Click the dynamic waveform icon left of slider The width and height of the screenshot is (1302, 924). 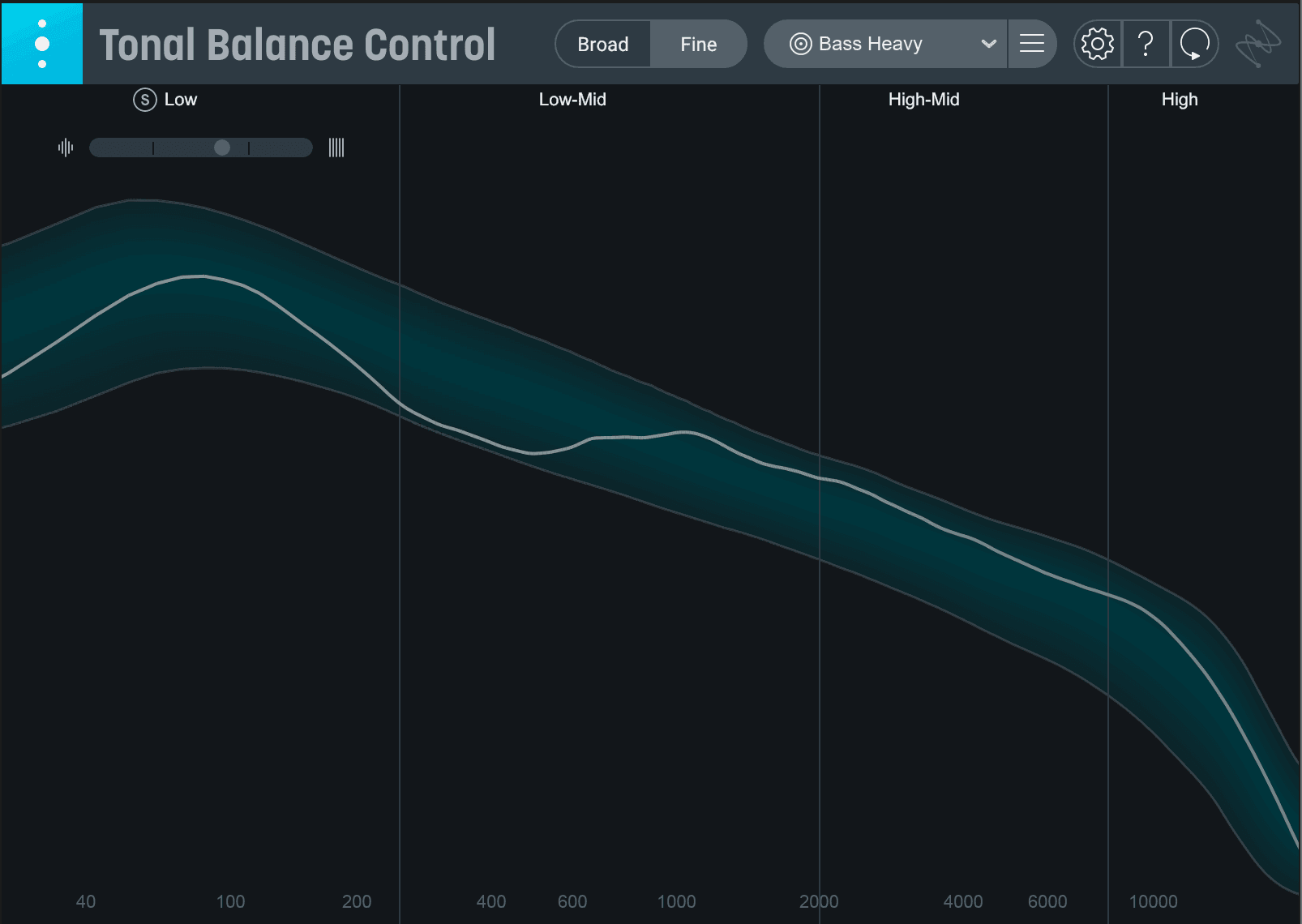pyautogui.click(x=66, y=148)
